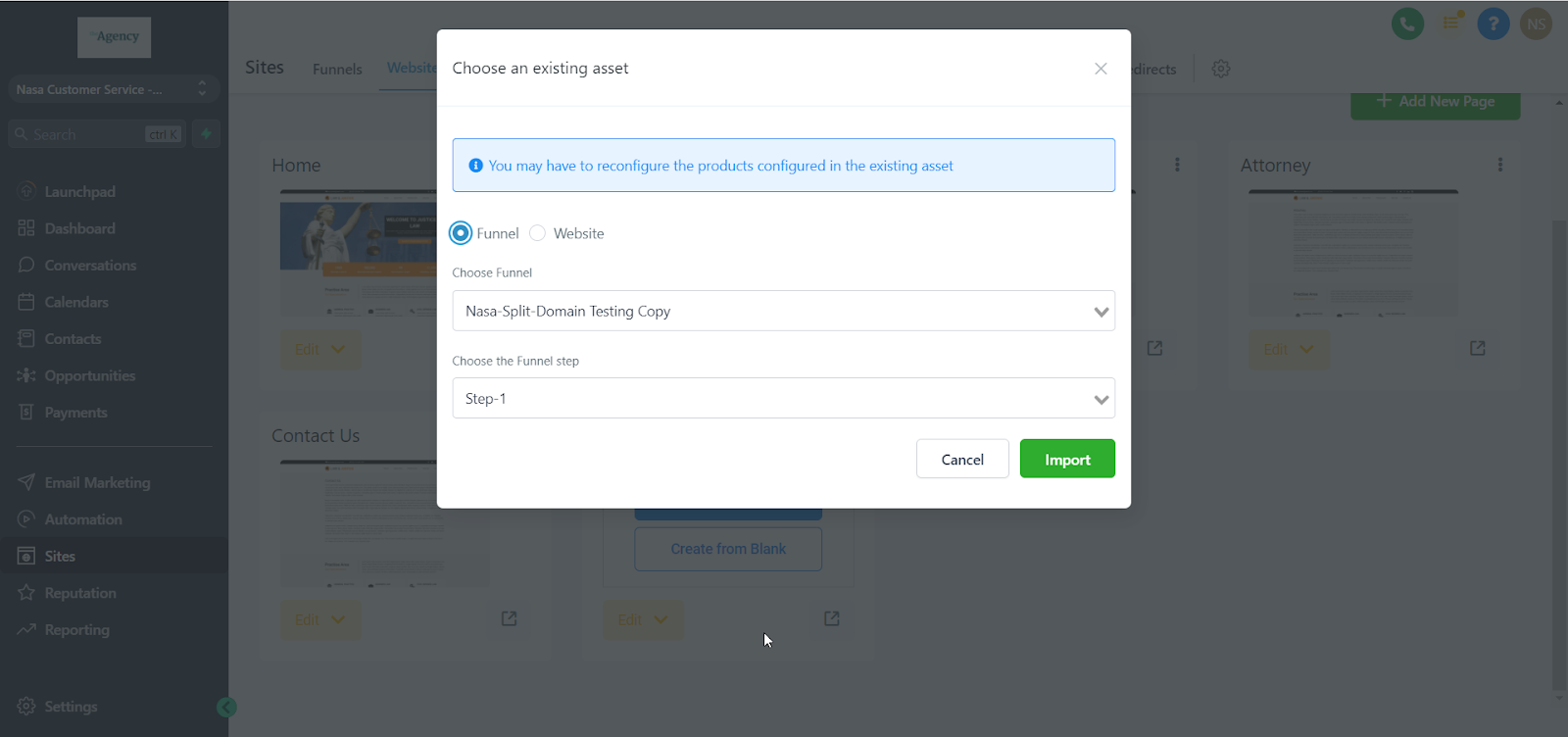This screenshot has height=737, width=1568.
Task: Open the Nasa Customer Service account switcher
Action: pos(112,89)
